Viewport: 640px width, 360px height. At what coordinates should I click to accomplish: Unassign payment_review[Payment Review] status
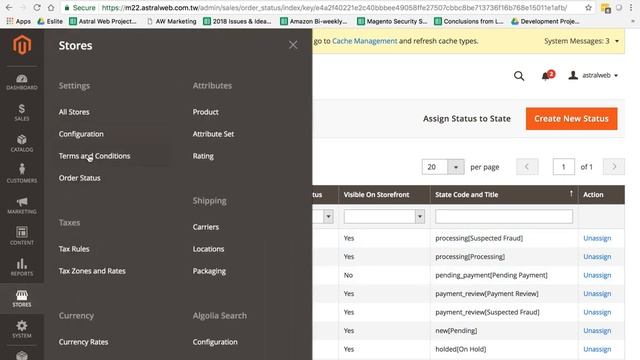(597, 293)
